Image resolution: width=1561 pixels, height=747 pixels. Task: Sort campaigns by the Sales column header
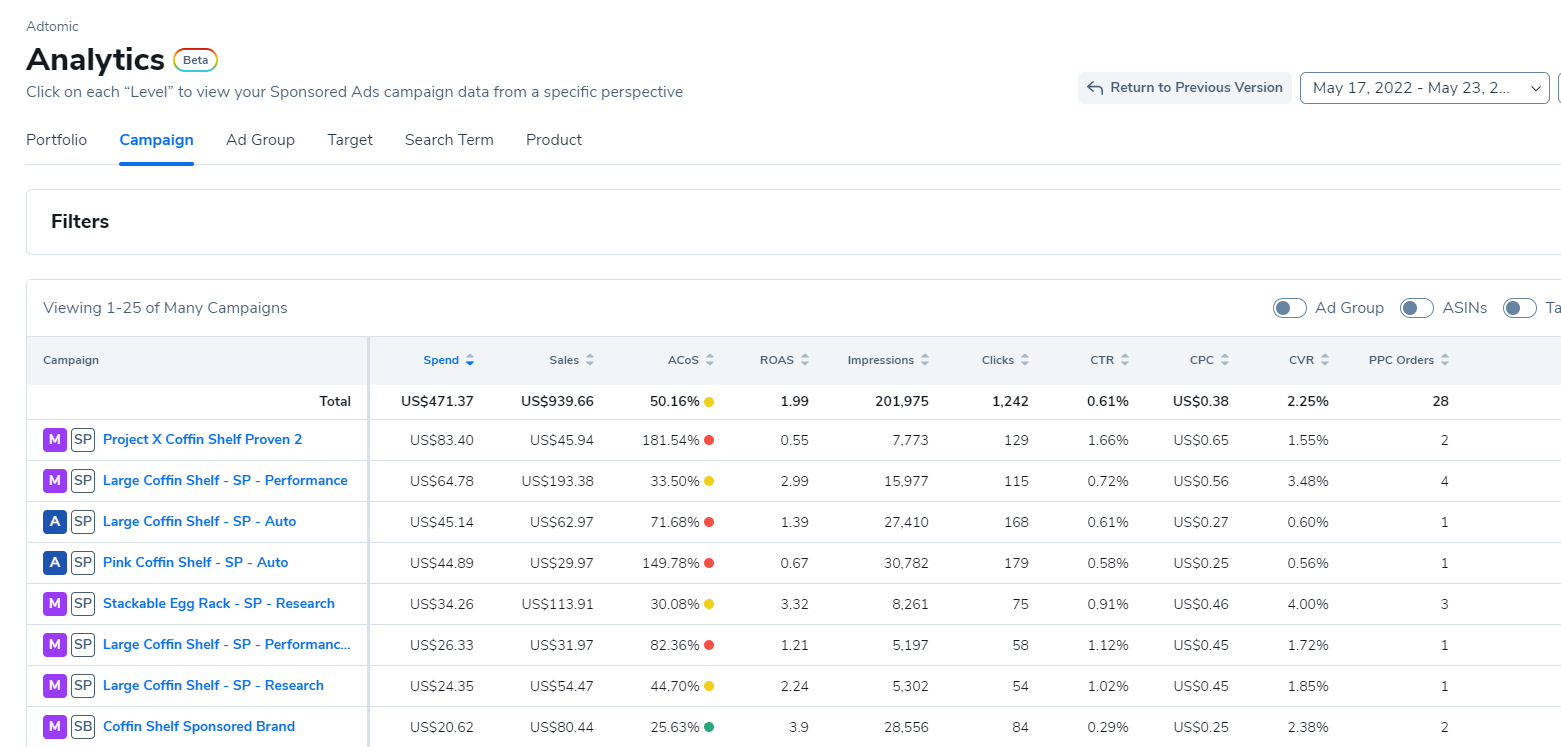(564, 360)
